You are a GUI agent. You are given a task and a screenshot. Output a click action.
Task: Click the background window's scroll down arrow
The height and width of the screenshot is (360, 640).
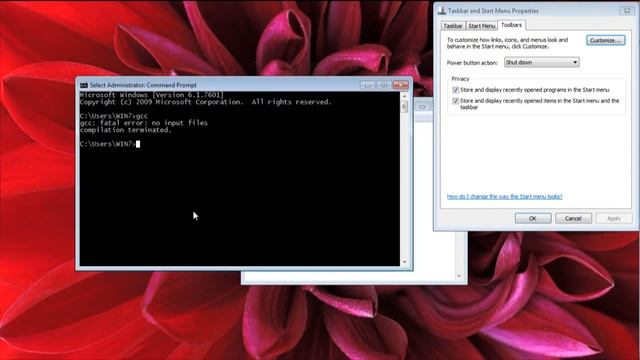click(x=459, y=276)
